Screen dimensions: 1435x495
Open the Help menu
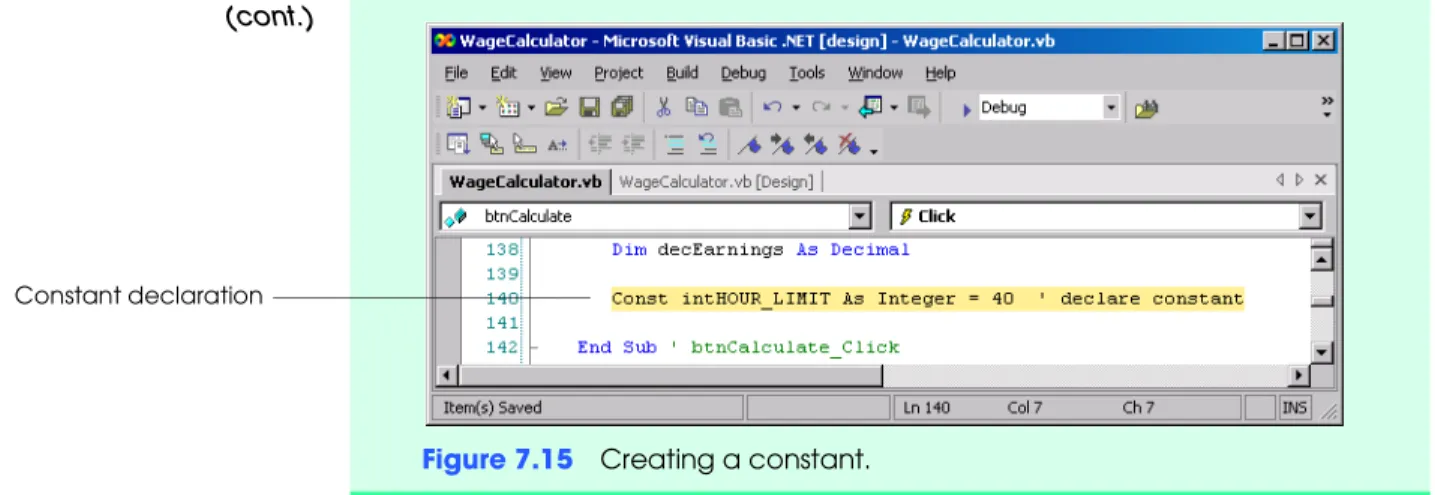940,73
